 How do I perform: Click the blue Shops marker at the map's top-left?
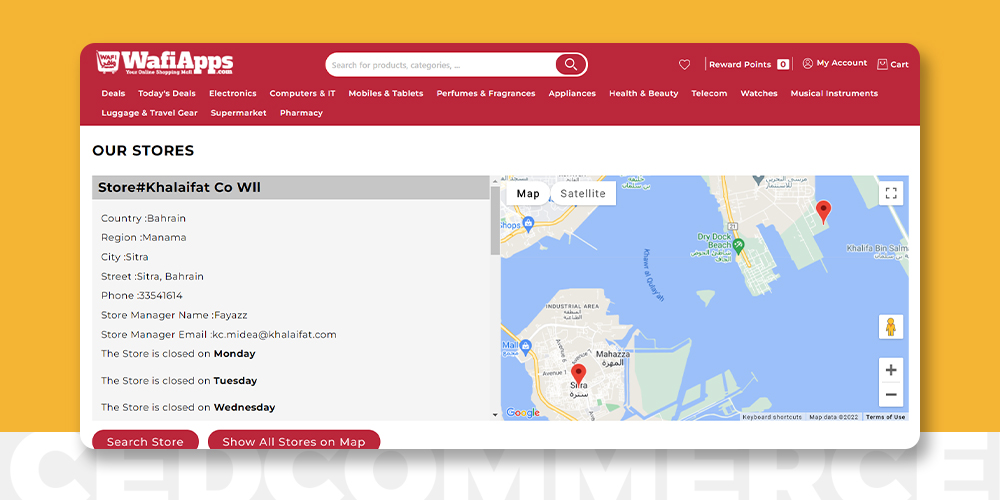point(528,224)
